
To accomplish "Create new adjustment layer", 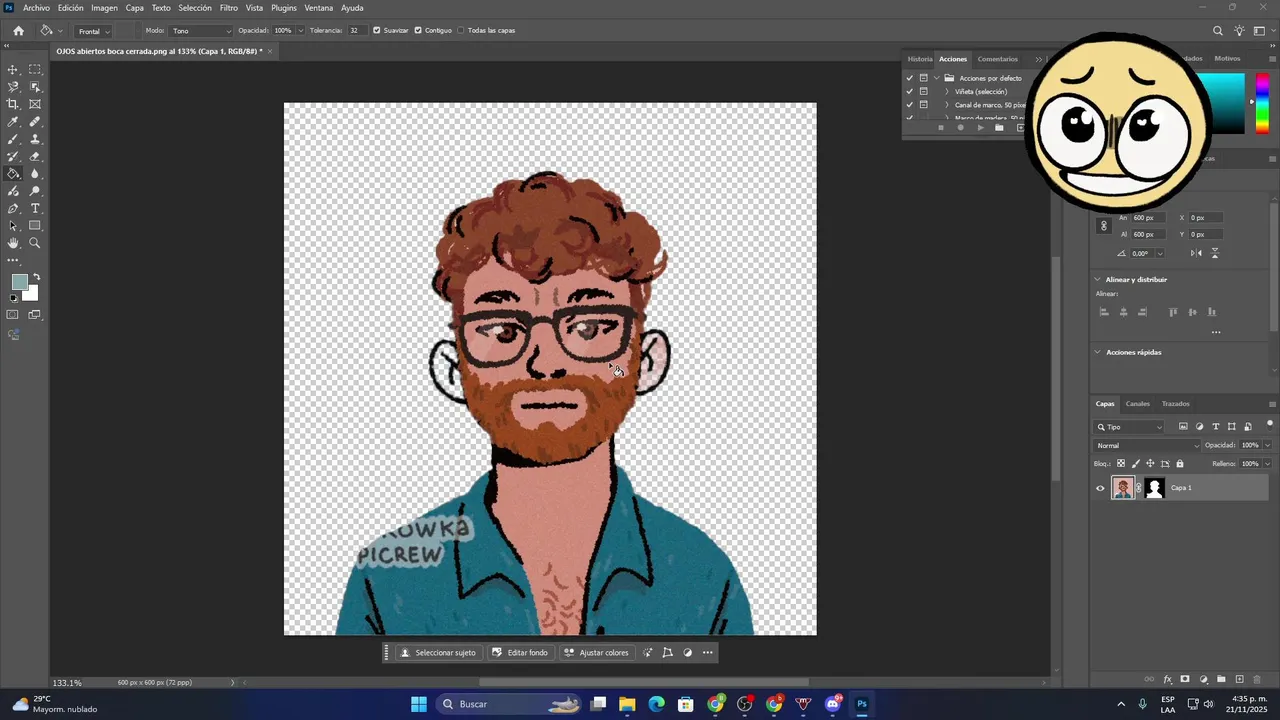I will (x=1203, y=679).
